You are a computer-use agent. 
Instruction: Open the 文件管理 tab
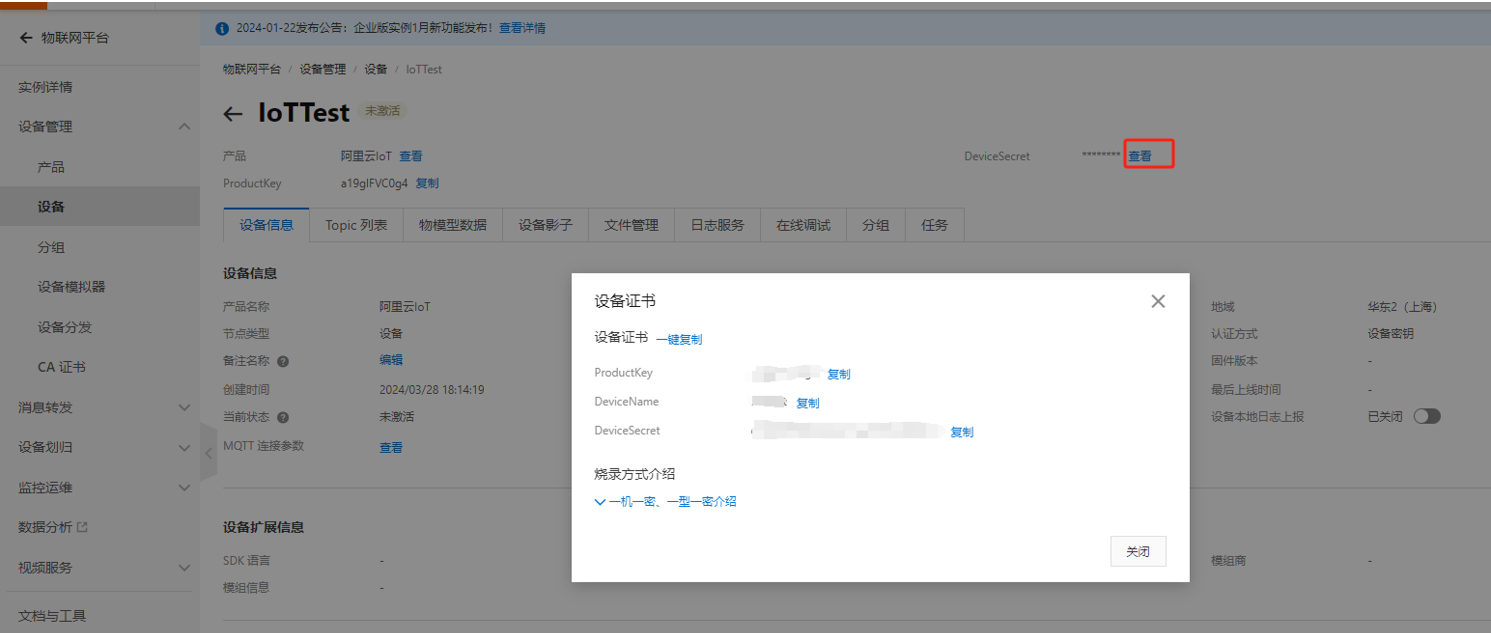click(631, 225)
